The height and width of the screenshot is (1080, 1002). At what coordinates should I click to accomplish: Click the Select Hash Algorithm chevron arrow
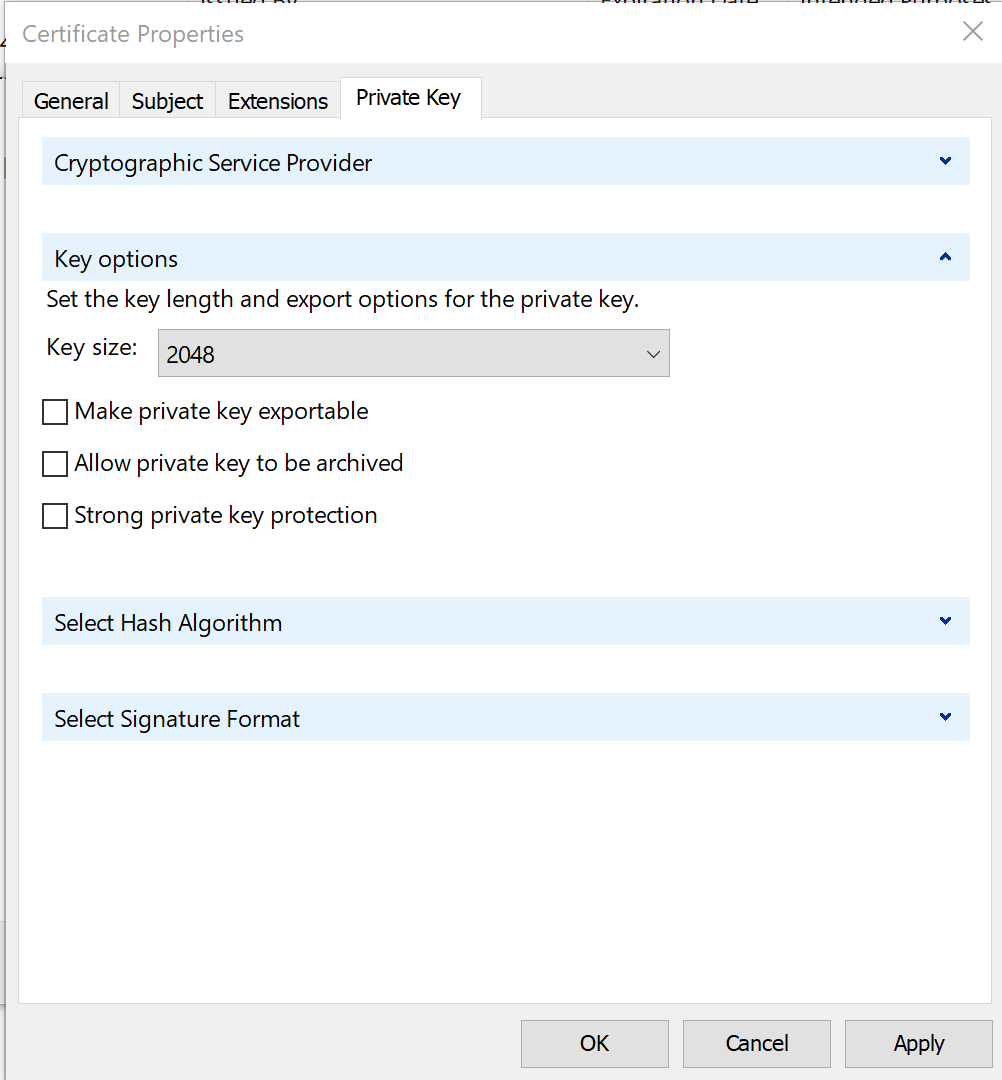pyautogui.click(x=945, y=621)
